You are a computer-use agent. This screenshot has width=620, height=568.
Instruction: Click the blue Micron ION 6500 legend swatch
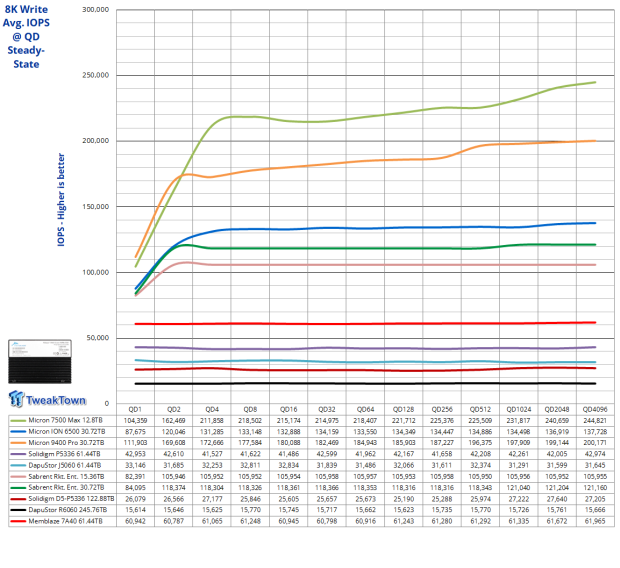click(x=18, y=432)
